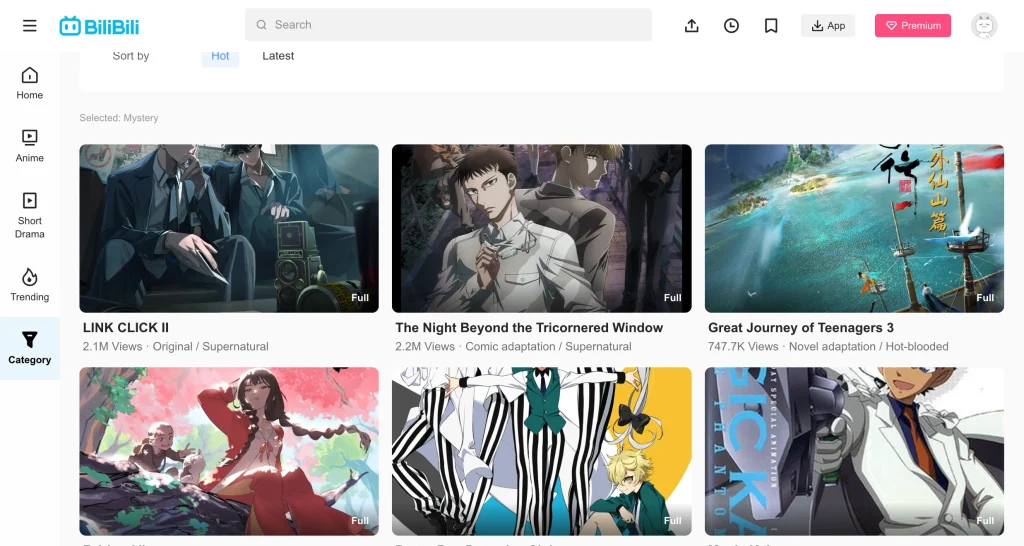This screenshot has height=546, width=1024.
Task: Open the upload icon
Action: click(x=692, y=25)
